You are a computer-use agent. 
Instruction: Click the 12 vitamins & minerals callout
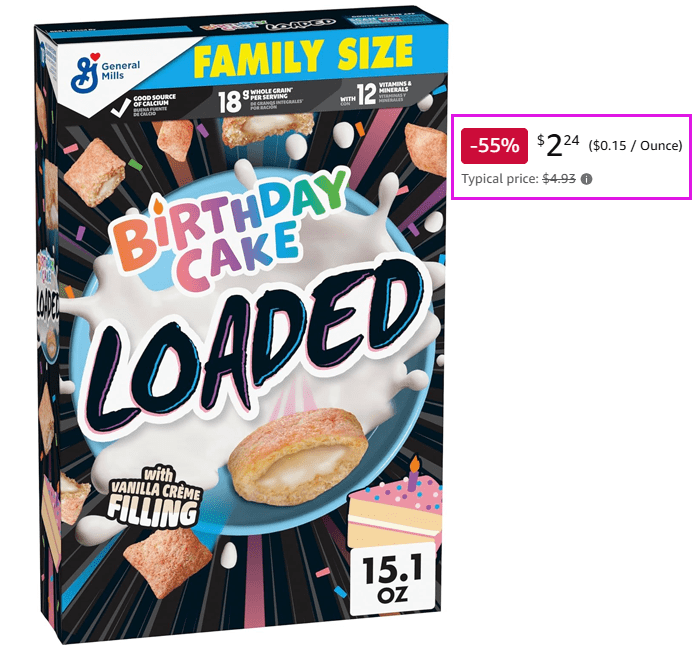point(376,94)
